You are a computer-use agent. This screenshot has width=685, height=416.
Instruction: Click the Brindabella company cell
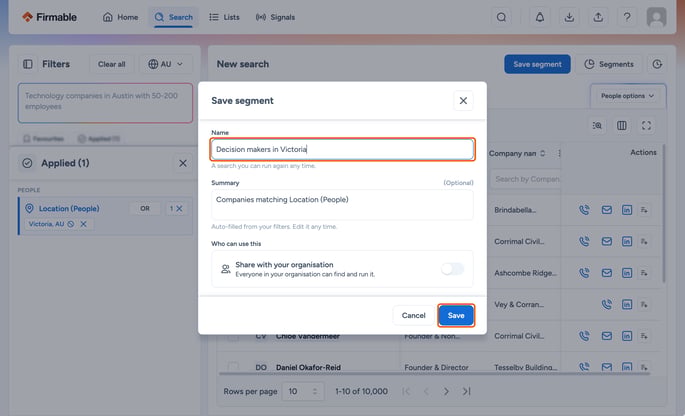[x=515, y=210]
